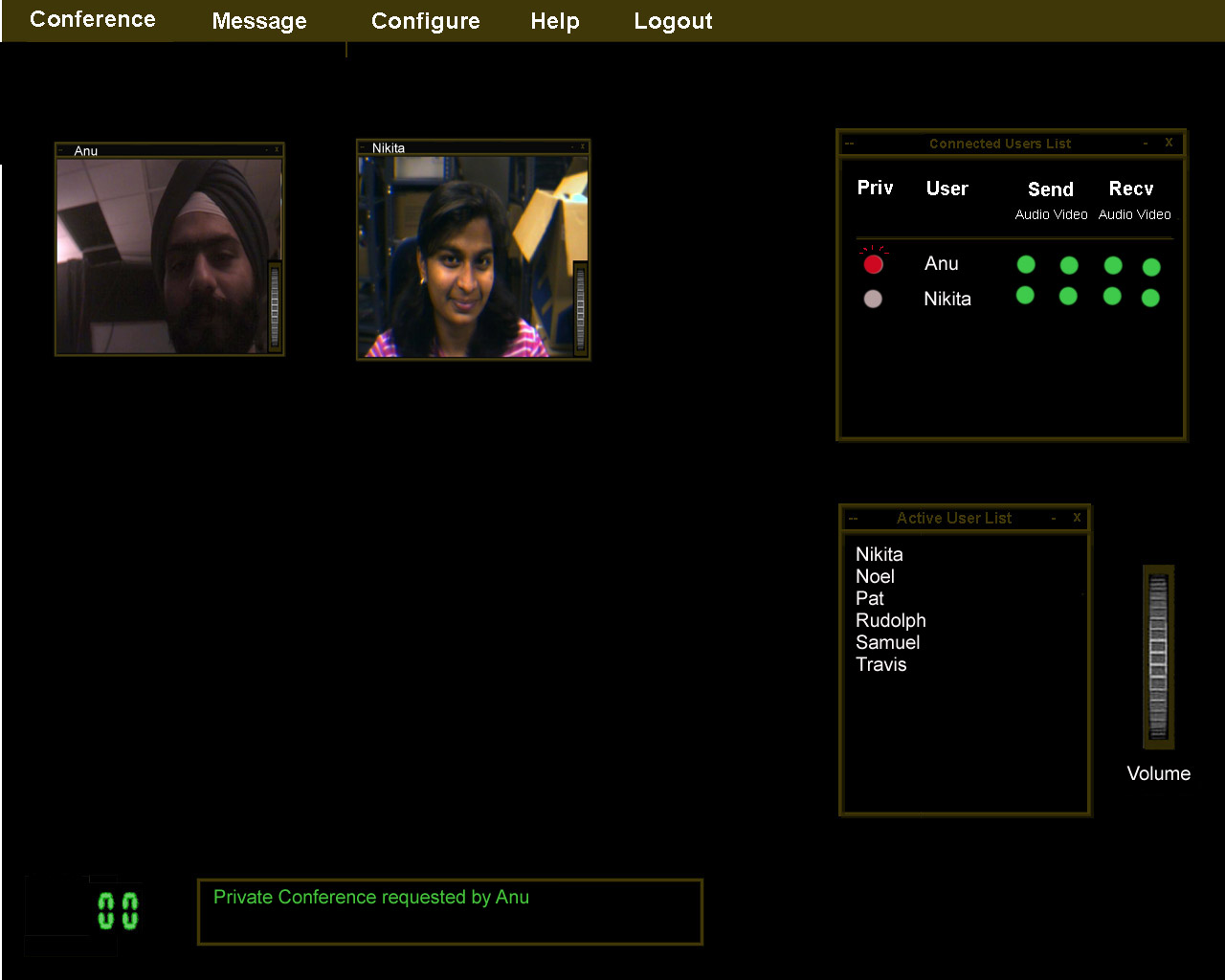Screen dimensions: 1225x980
Task: Close the Connected Users List panel
Action: click(x=1169, y=143)
